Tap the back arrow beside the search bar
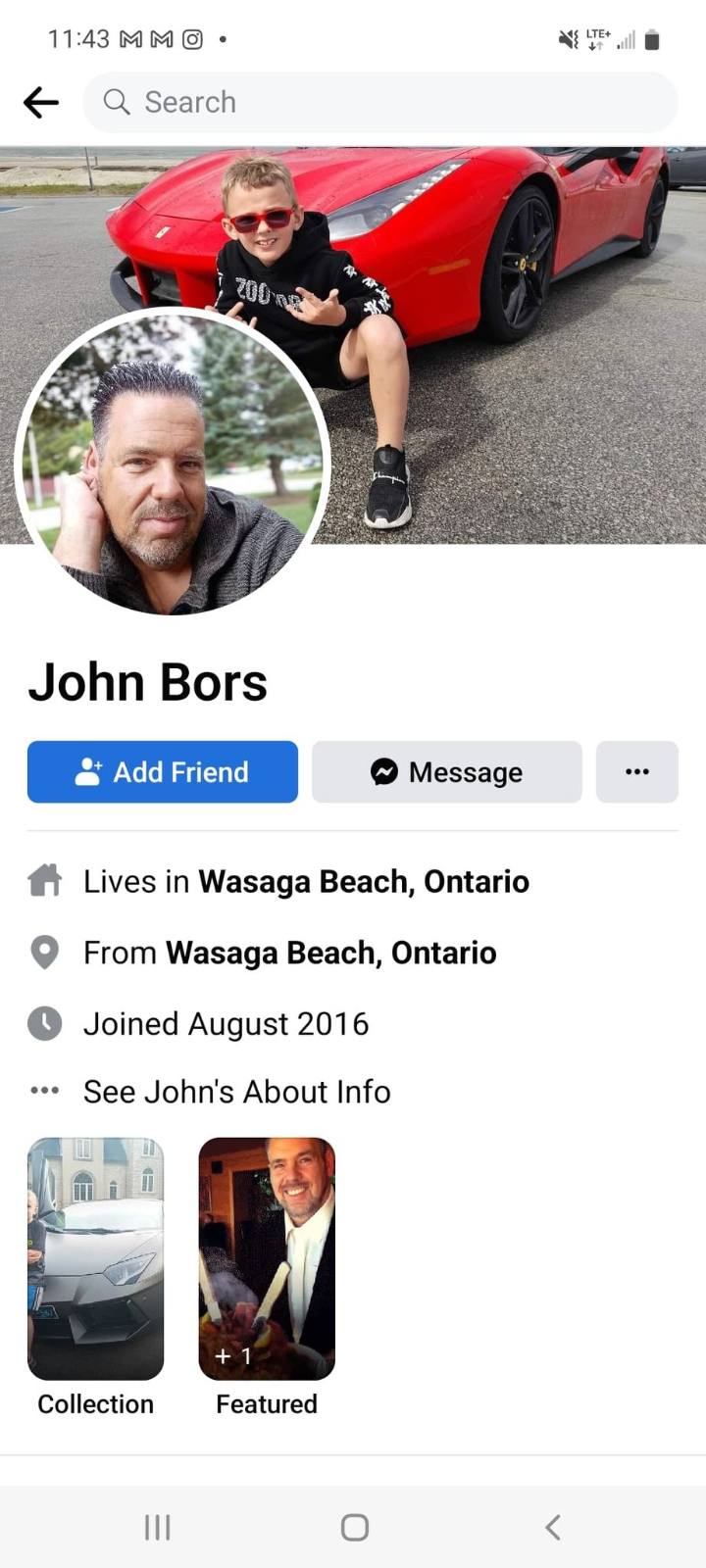The height and width of the screenshot is (1568, 706). pos(41,102)
